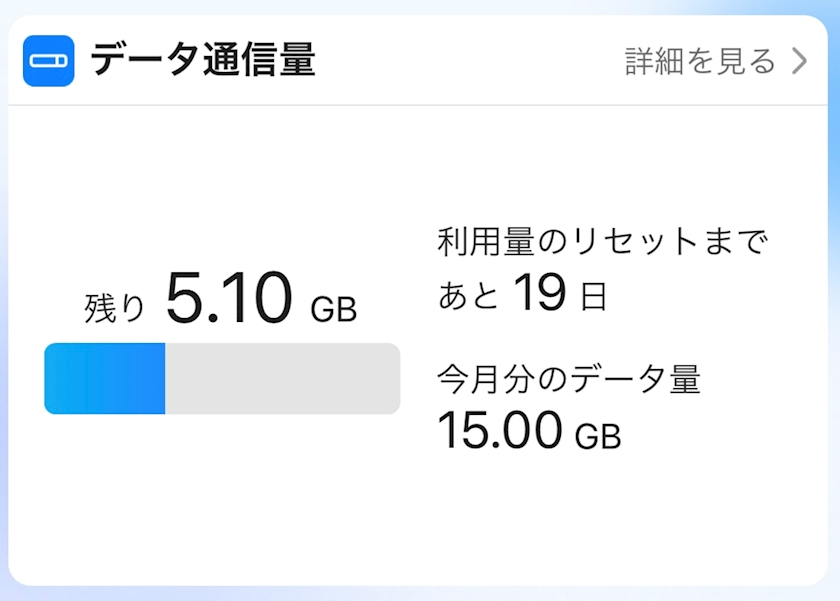840x601 pixels.
Task: Tap the 残り label text
Action: point(115,309)
